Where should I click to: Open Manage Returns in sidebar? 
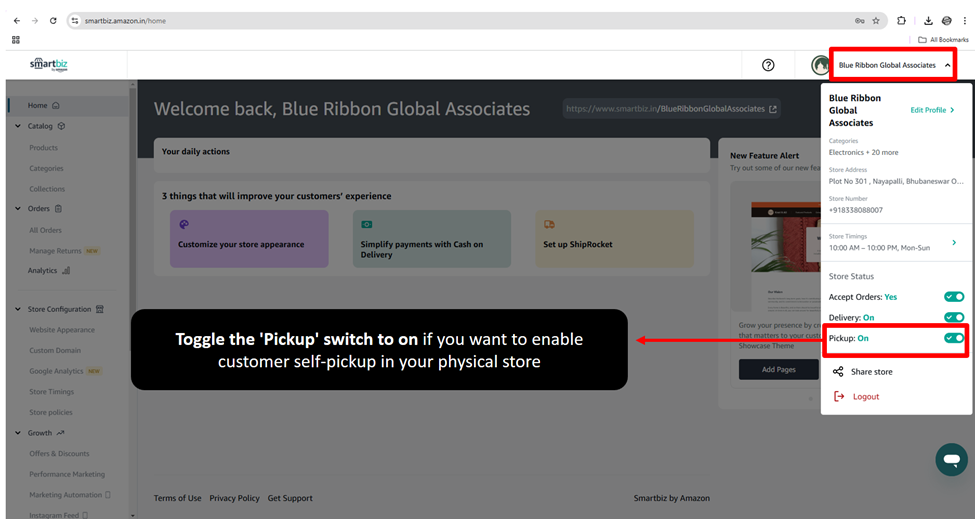pos(55,251)
